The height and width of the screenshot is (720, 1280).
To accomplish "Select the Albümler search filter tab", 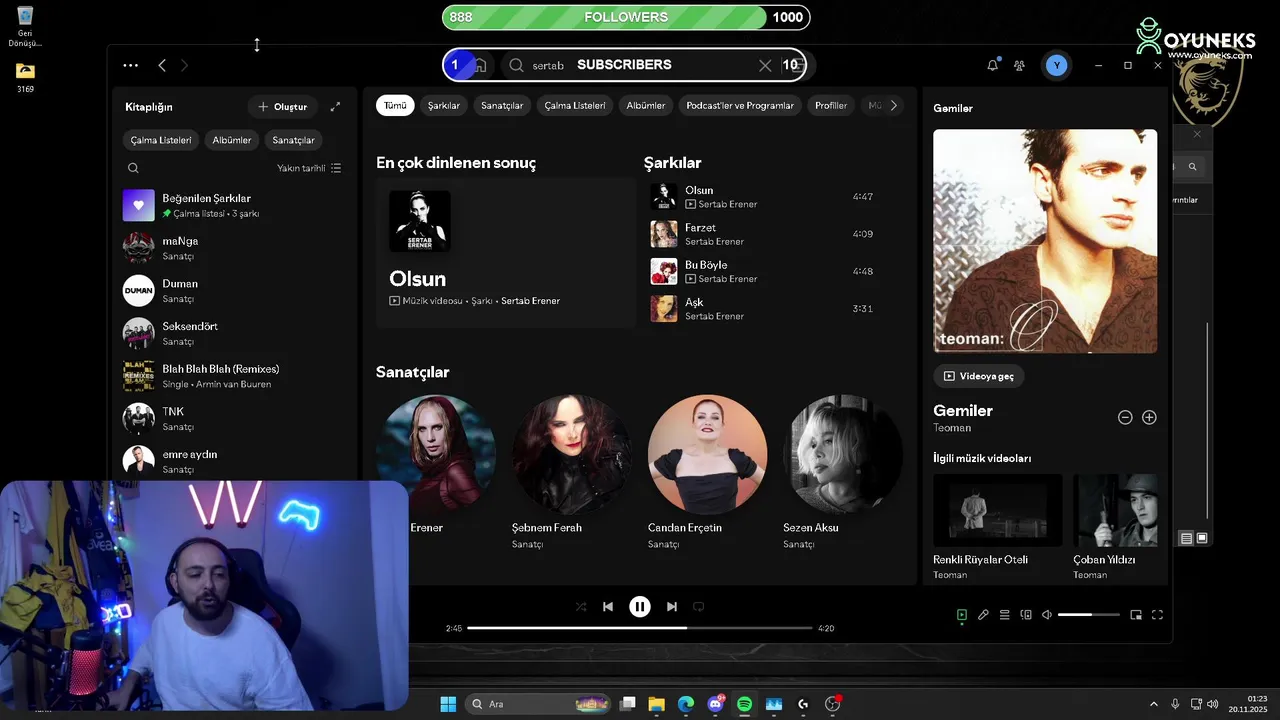I will pos(646,105).
